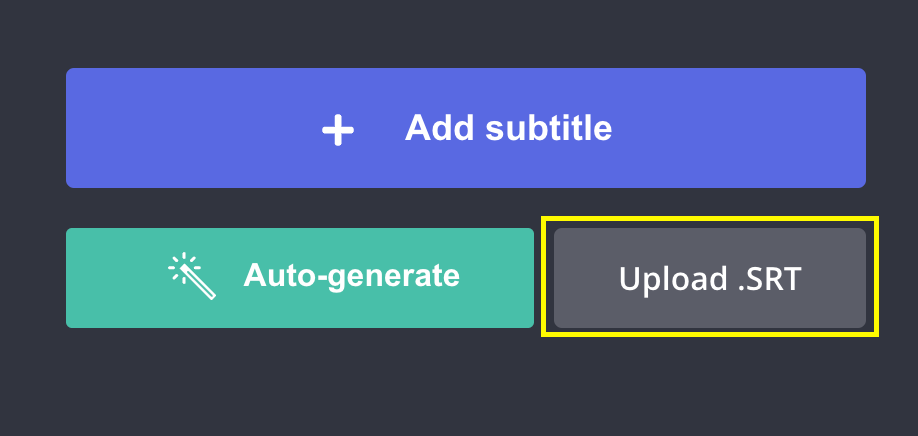
Task: Click the "Upload .SRT" text label
Action: (x=710, y=278)
